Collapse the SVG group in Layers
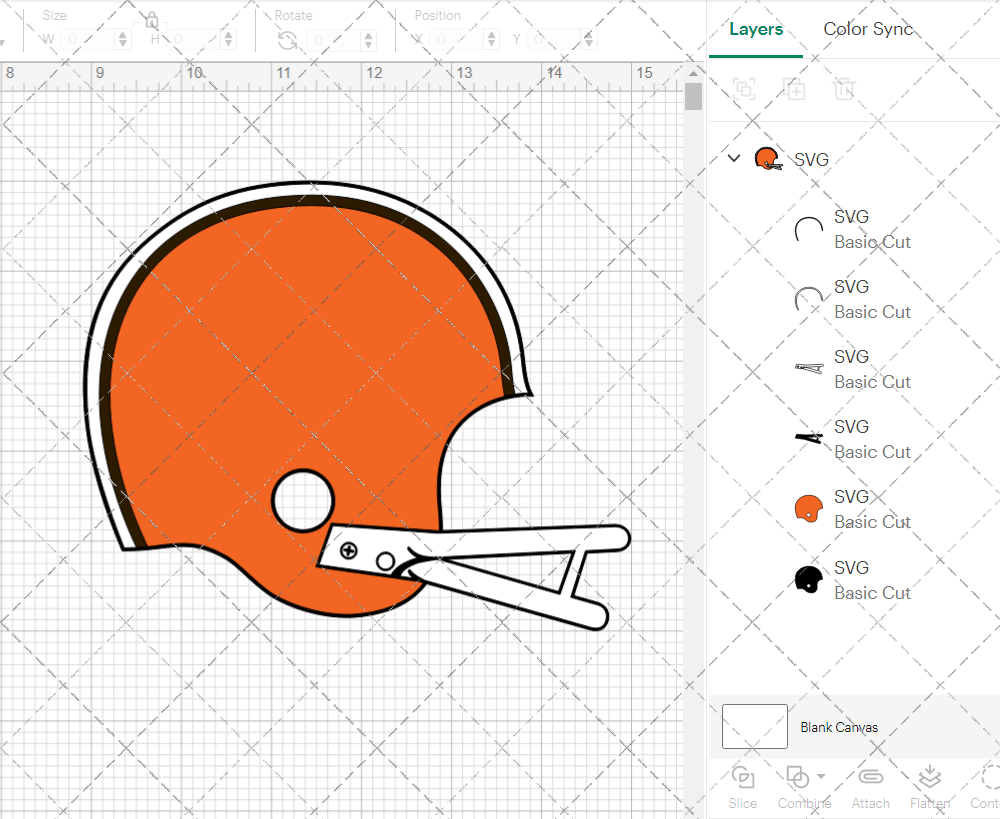Screen dimensions: 1000x819 pyautogui.click(x=734, y=158)
